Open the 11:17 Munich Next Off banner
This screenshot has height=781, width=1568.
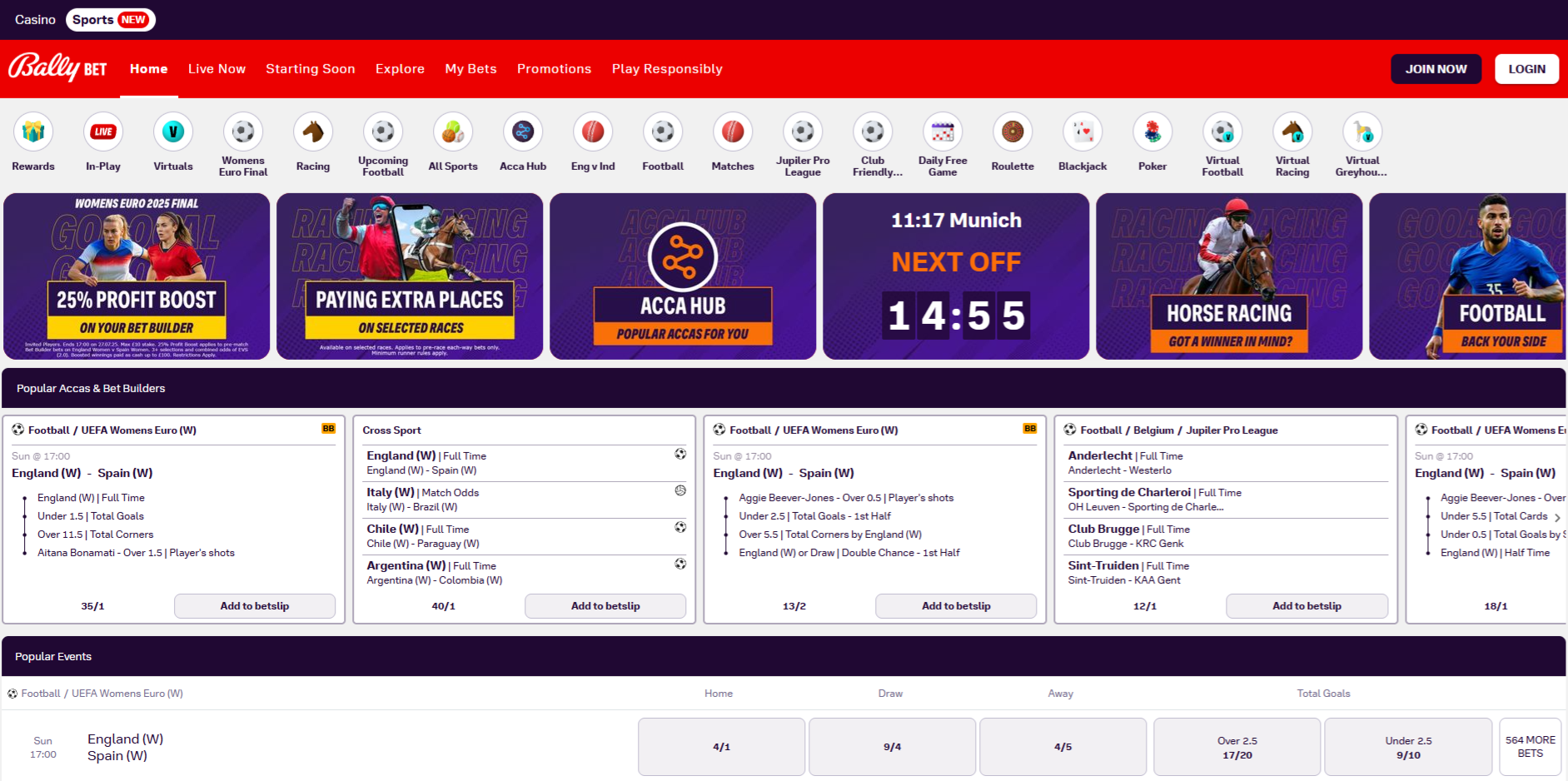pos(956,276)
